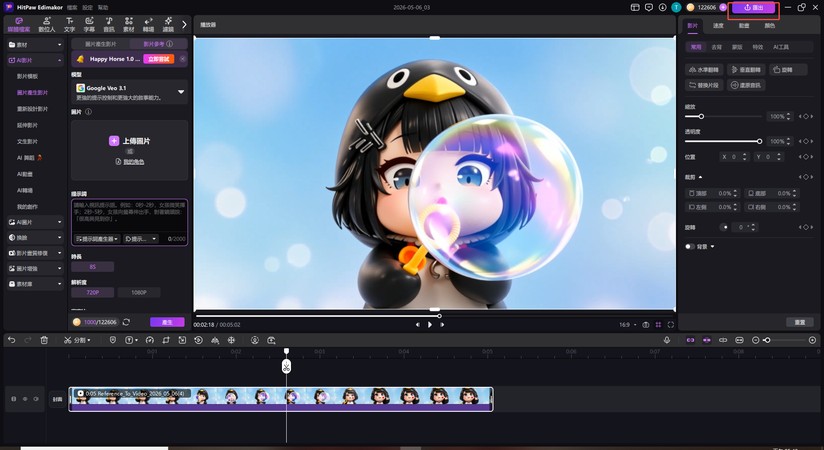Toggle the 縮放 scale keyframe diamond
The height and width of the screenshot is (450, 824).
tap(806, 116)
